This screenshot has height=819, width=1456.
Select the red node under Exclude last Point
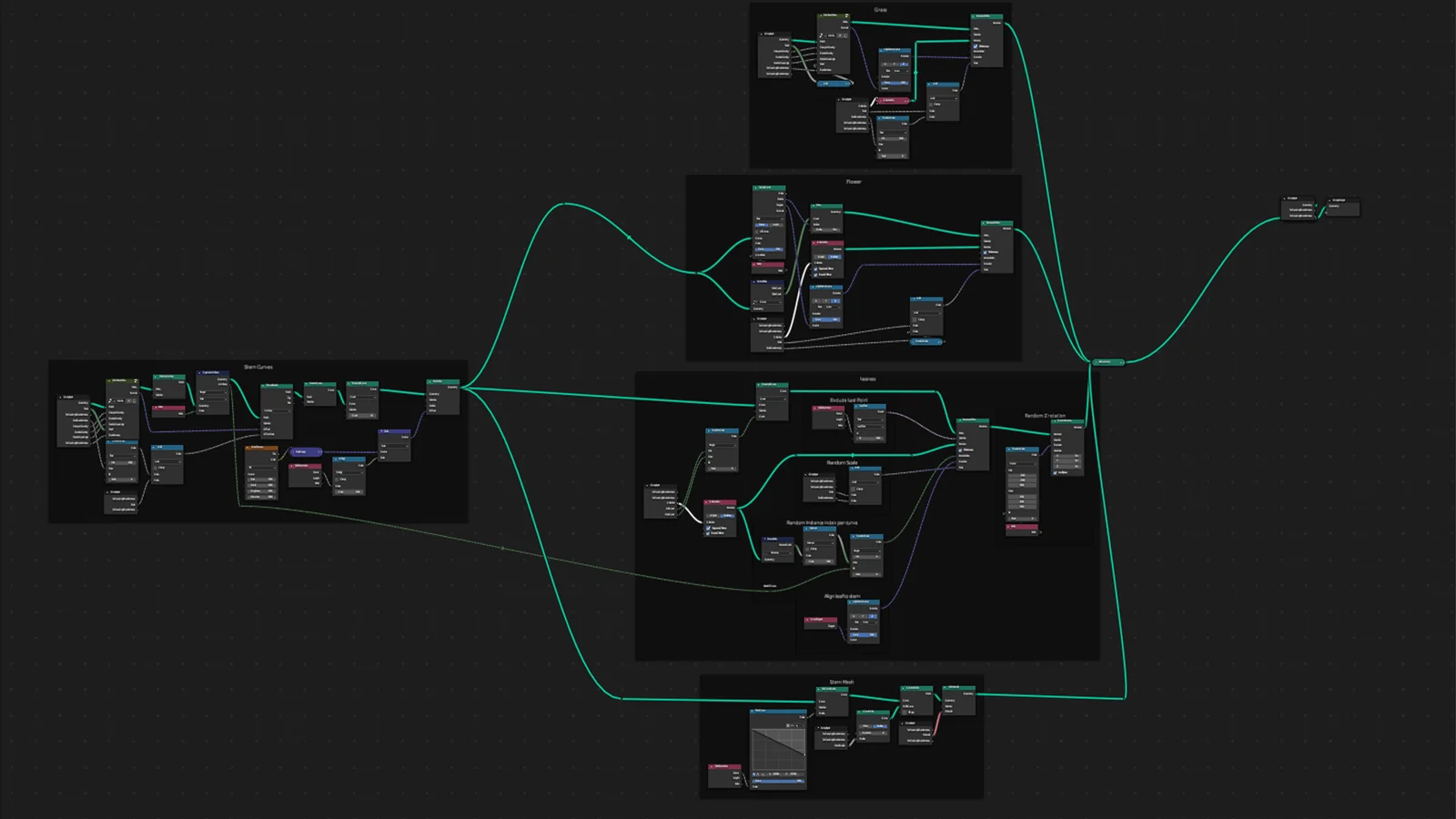pos(827,408)
